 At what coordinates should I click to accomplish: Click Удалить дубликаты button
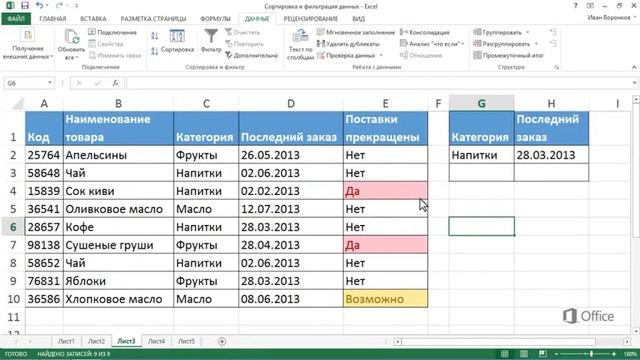(x=348, y=44)
